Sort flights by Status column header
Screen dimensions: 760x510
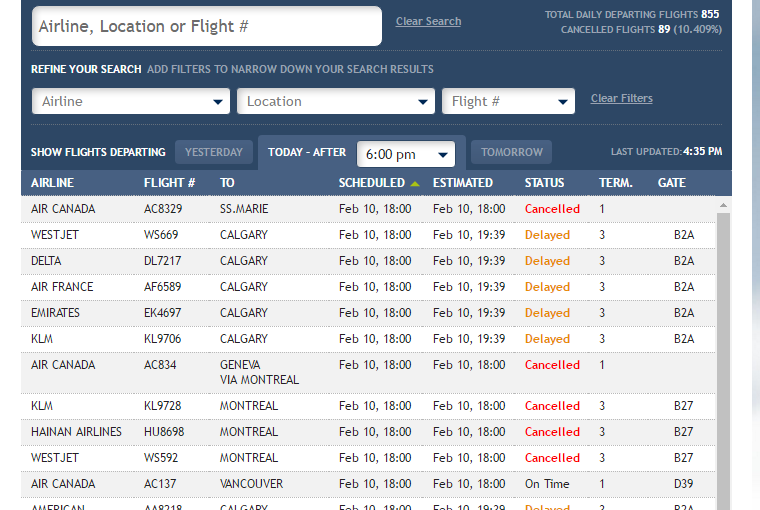click(544, 183)
